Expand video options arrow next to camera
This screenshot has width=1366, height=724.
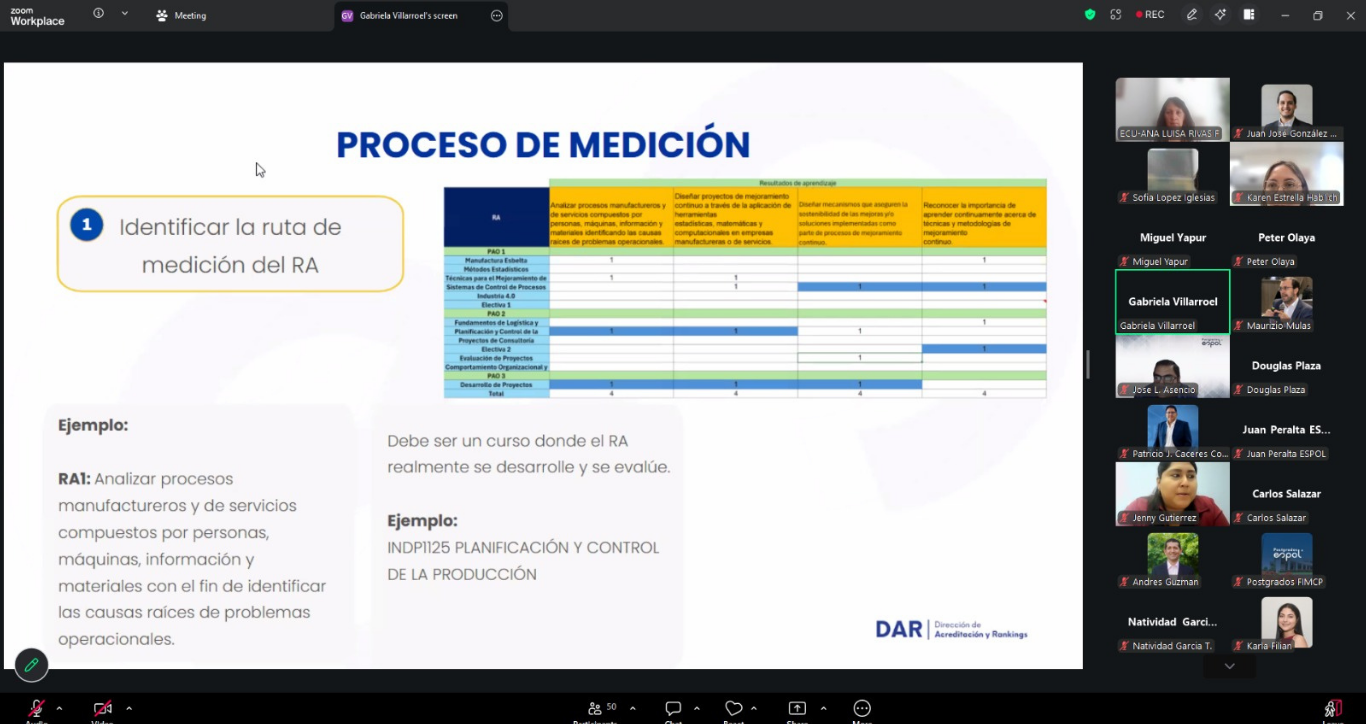pos(128,708)
